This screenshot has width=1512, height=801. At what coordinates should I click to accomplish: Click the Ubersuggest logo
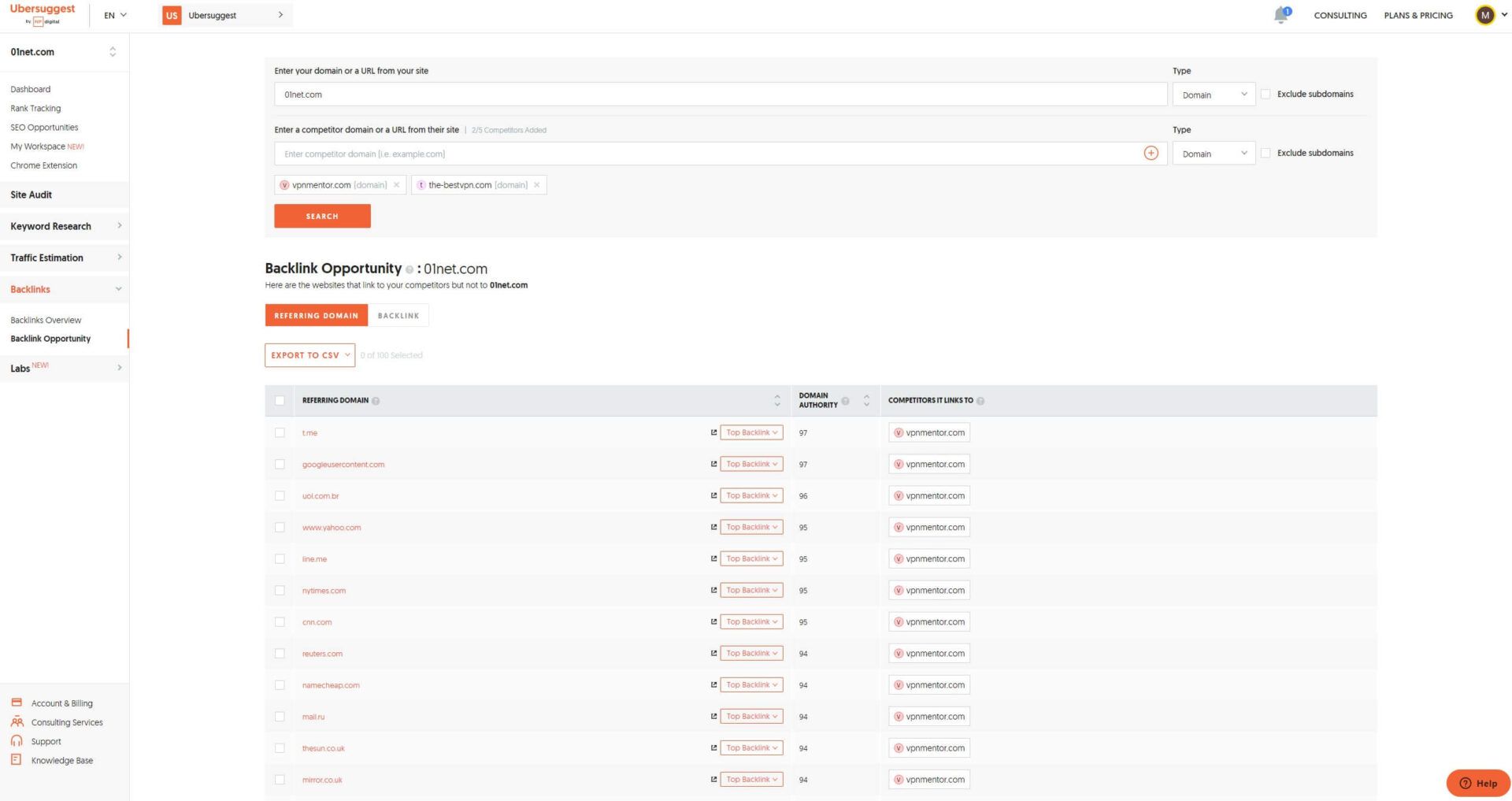(x=43, y=14)
